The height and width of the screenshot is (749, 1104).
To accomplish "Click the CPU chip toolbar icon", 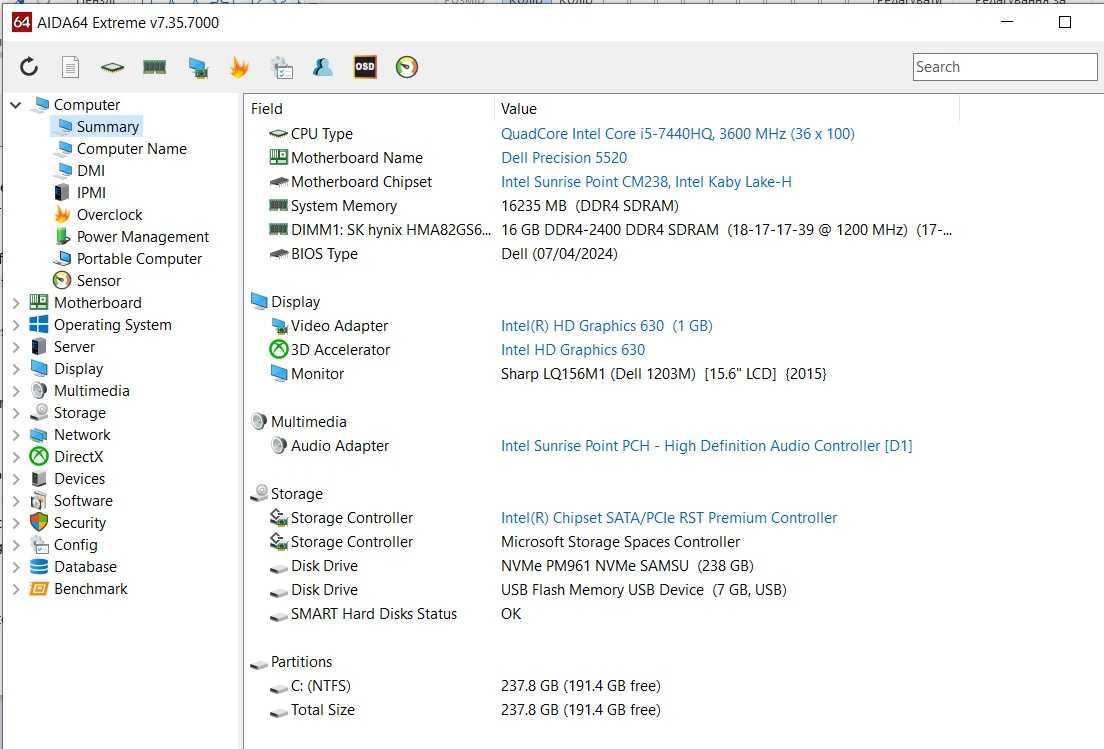I will click(x=113, y=68).
